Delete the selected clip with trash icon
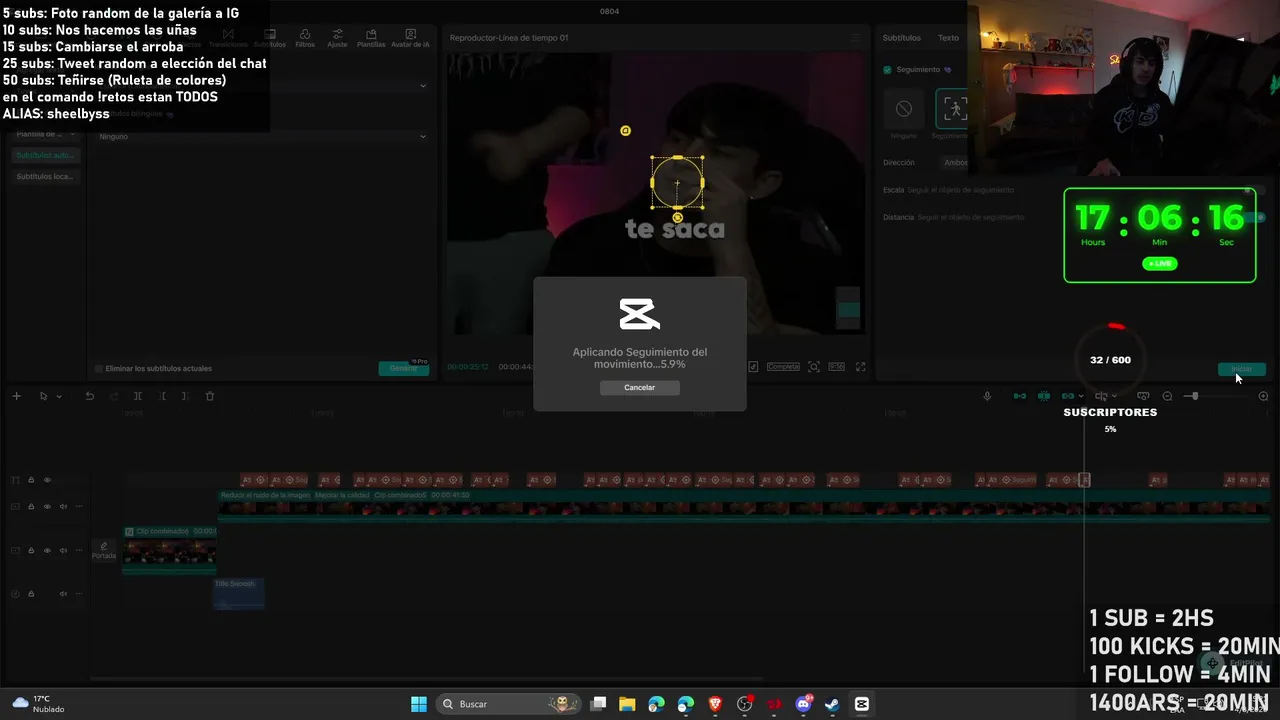Viewport: 1280px width, 720px height. [x=209, y=396]
